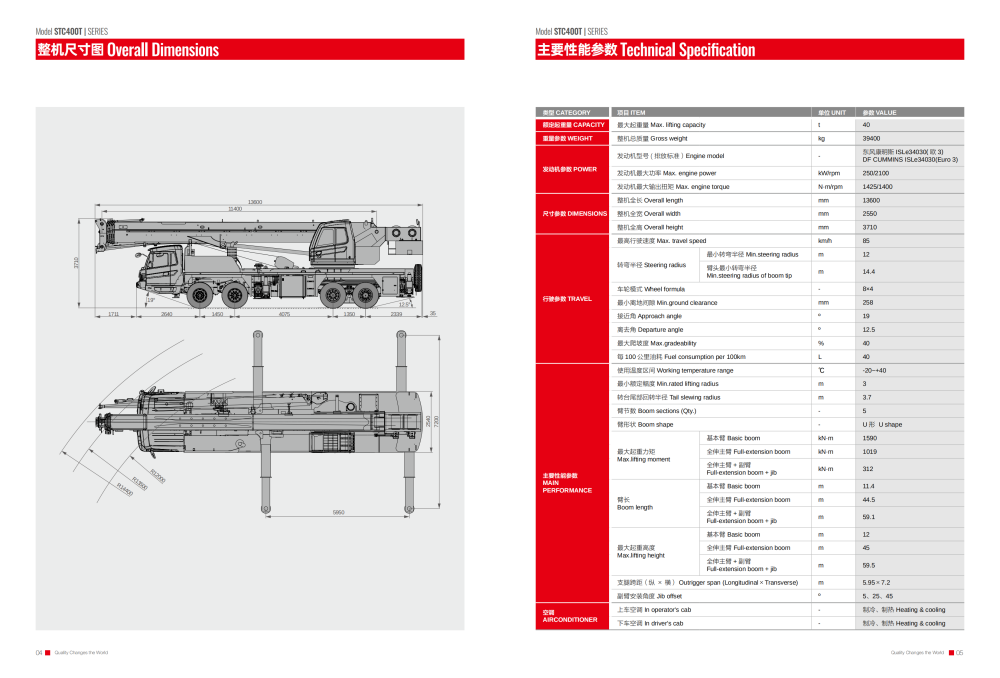Click the MAIN PERFORMANCE category cell

tap(572, 482)
